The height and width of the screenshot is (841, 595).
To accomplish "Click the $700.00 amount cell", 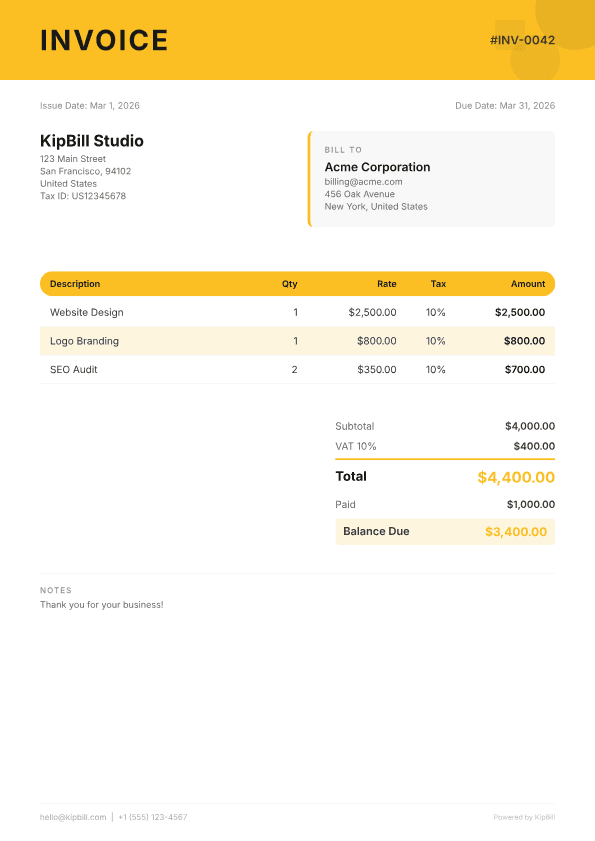I will coord(525,370).
